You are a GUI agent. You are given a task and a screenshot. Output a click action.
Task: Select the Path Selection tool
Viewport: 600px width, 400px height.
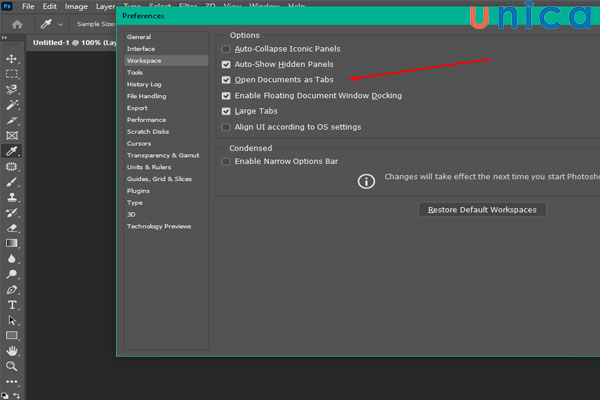[11, 320]
